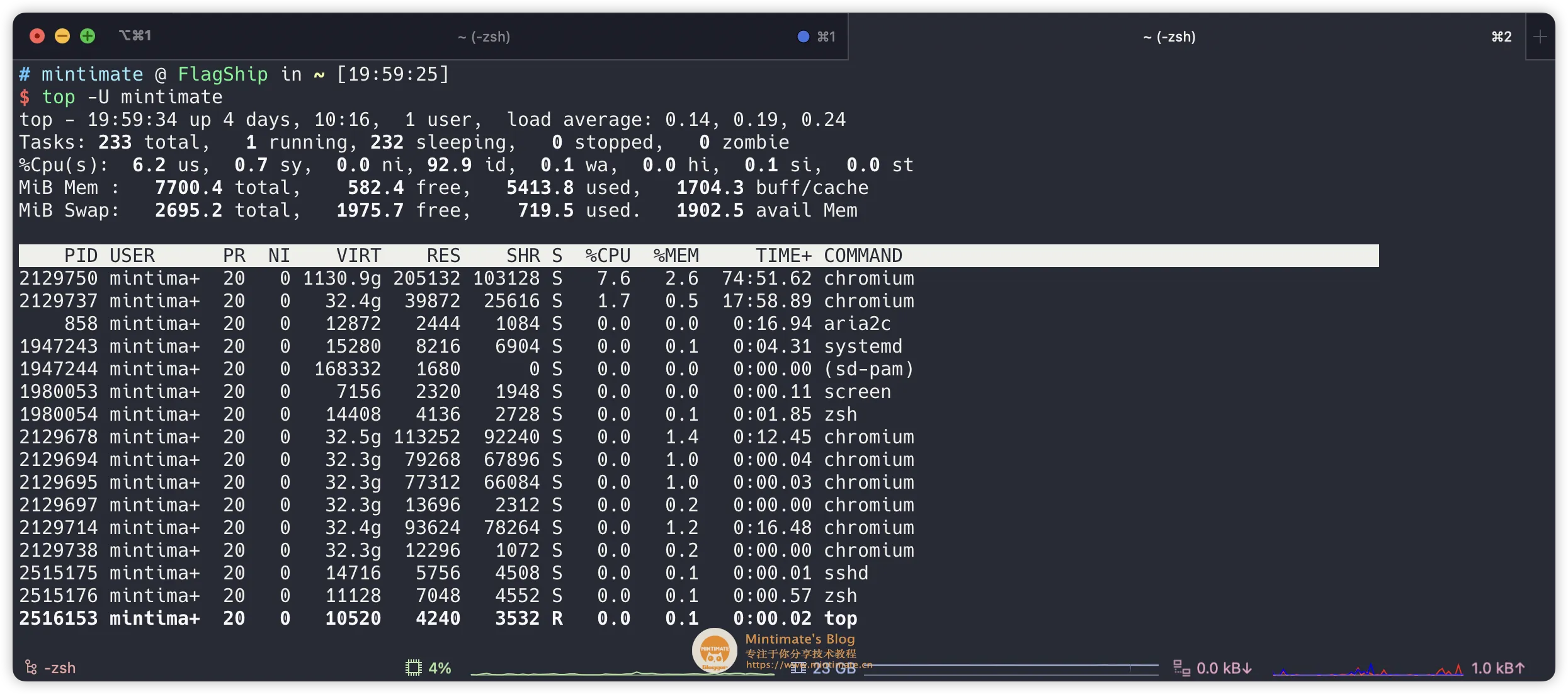
Task: Click the USER column header
Action: (x=132, y=256)
